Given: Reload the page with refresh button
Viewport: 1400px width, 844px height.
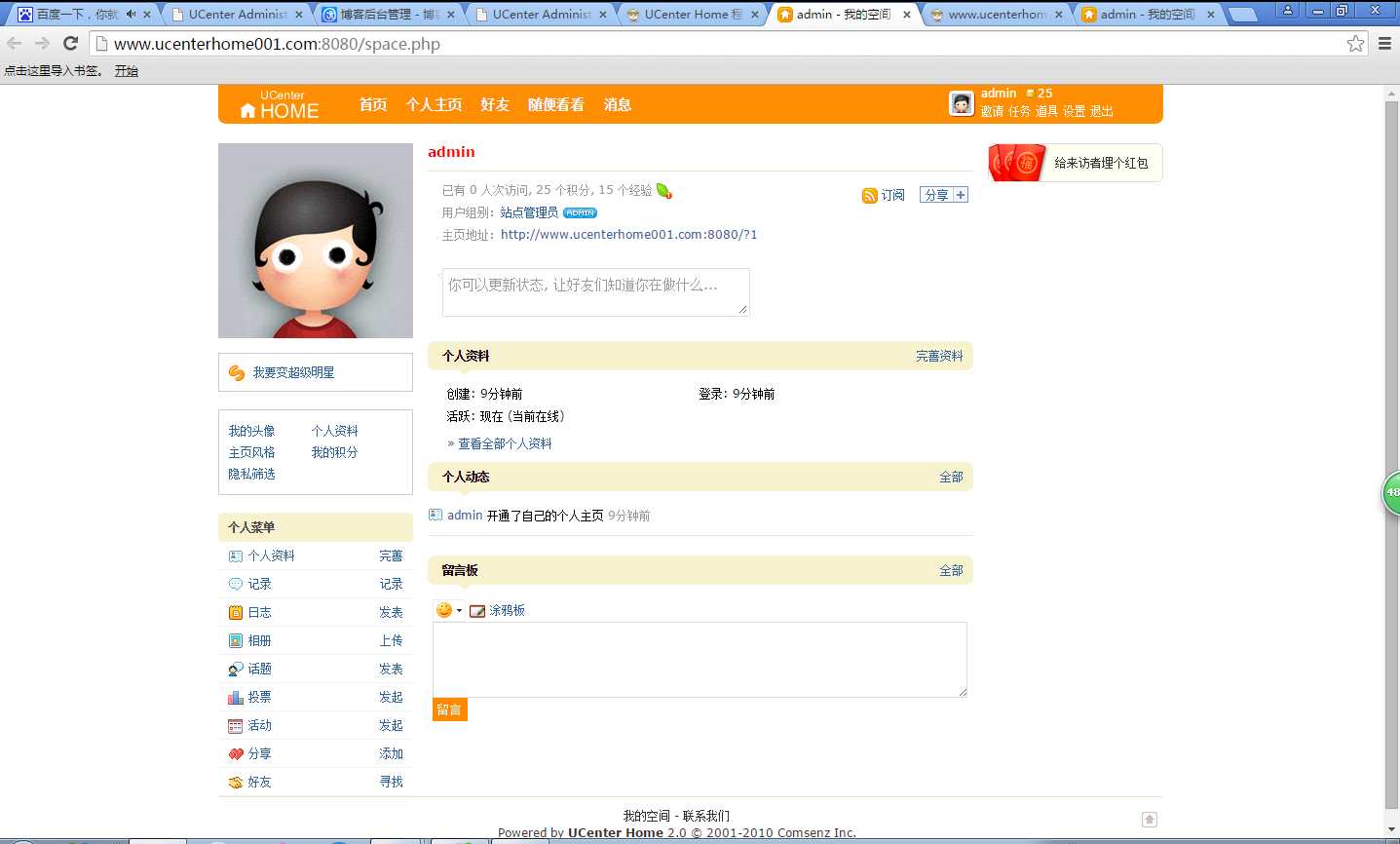Looking at the screenshot, I should click(x=70, y=43).
